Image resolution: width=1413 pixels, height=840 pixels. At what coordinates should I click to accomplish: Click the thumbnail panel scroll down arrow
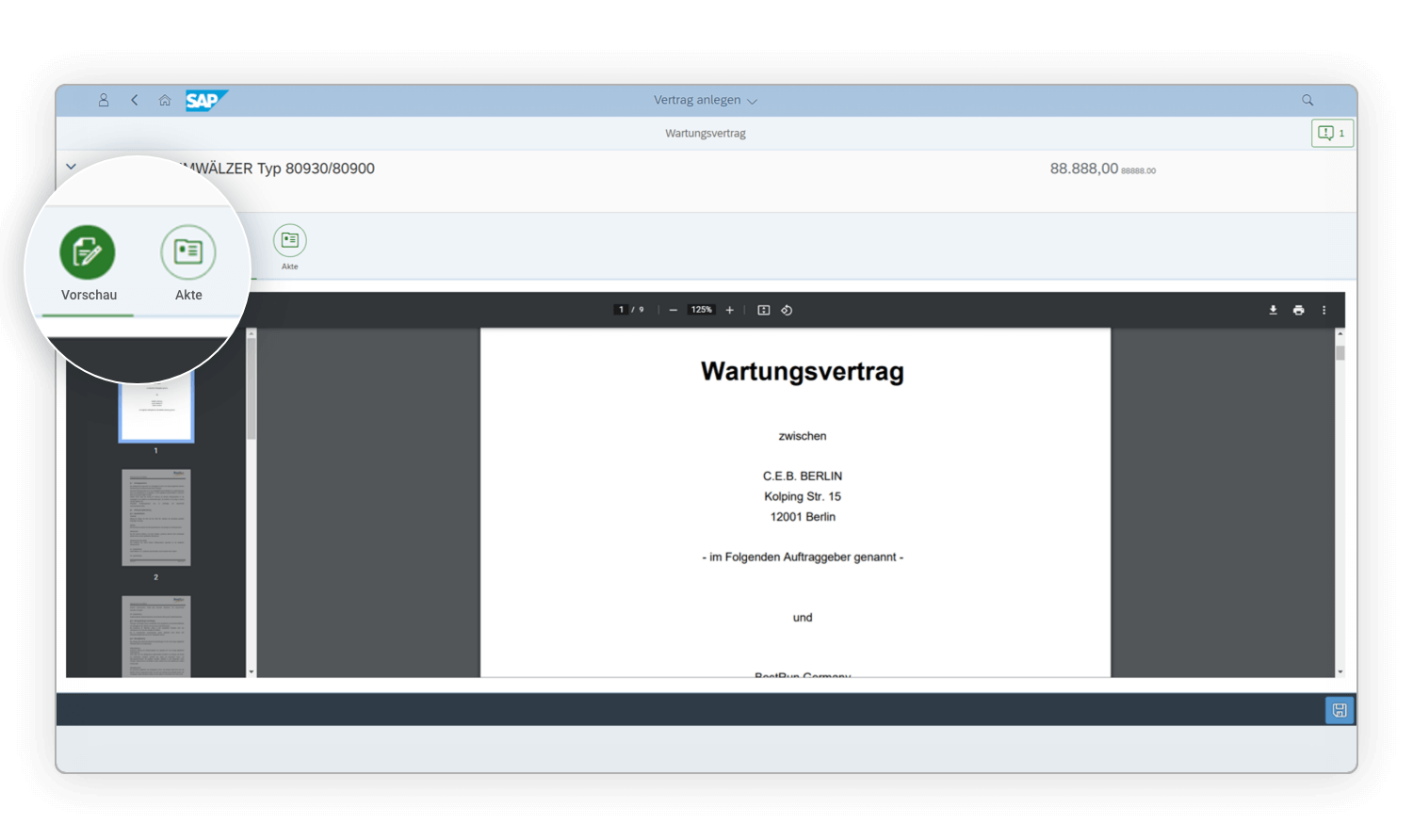pyautogui.click(x=252, y=671)
